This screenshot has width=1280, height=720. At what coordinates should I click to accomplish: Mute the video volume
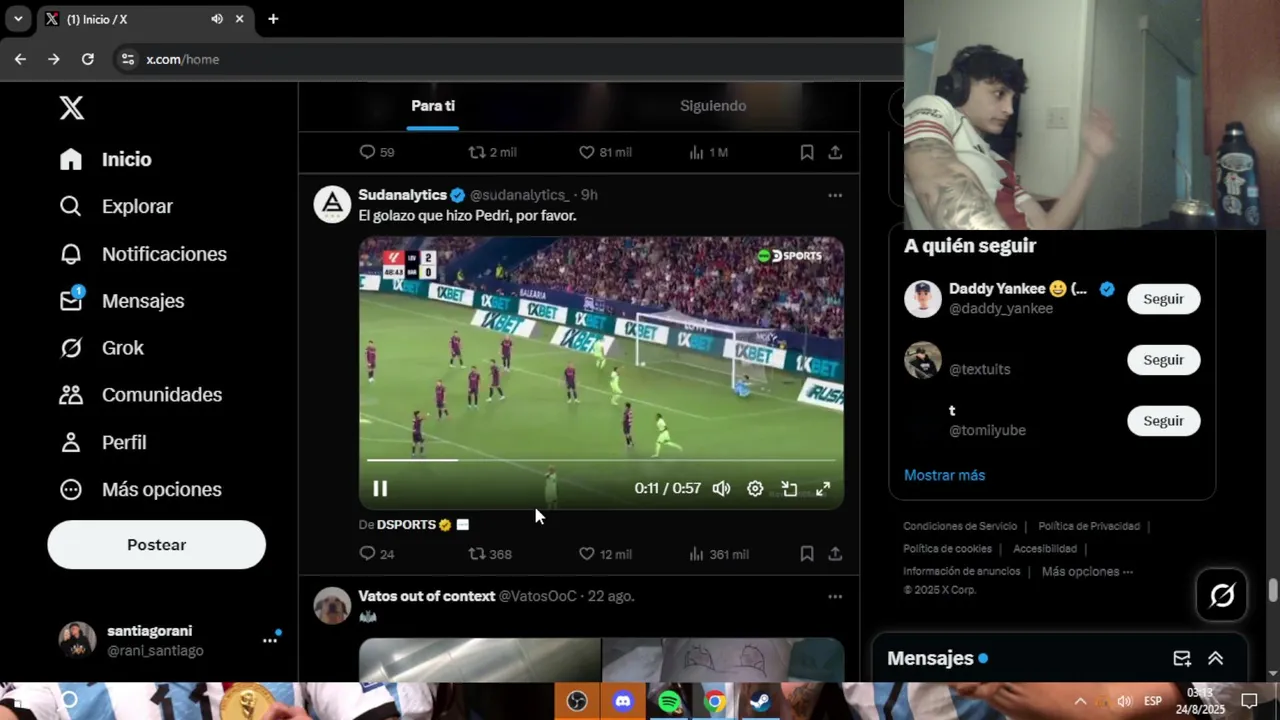point(721,488)
